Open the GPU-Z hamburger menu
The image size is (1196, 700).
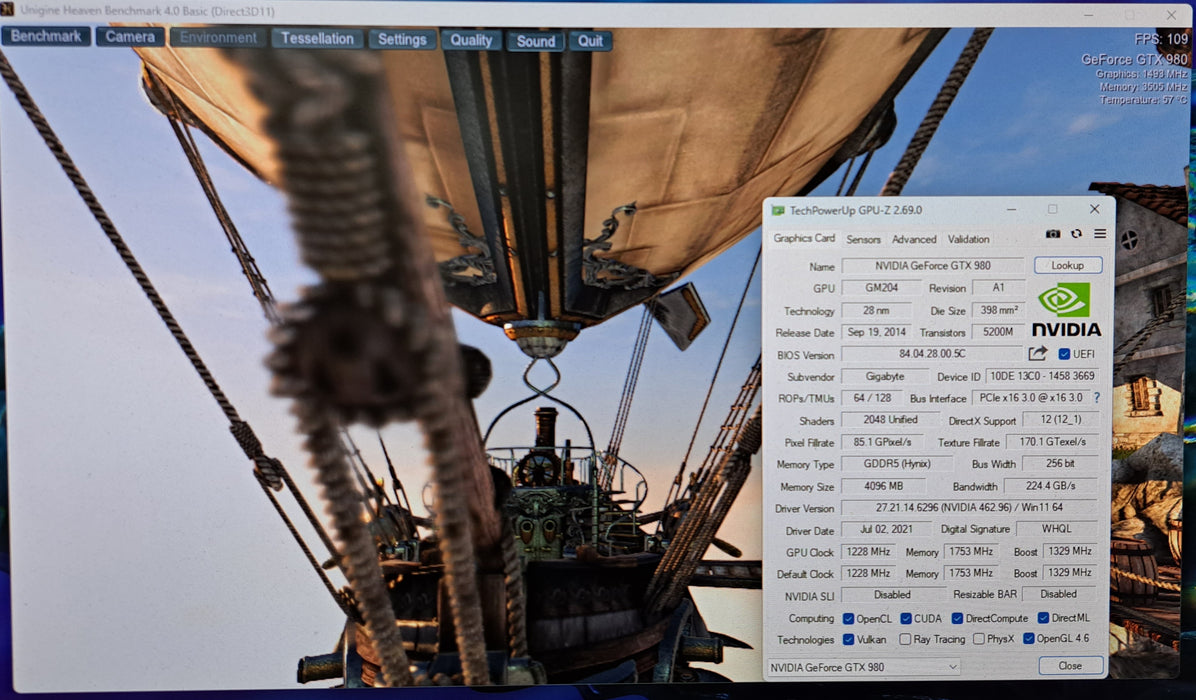click(1100, 234)
